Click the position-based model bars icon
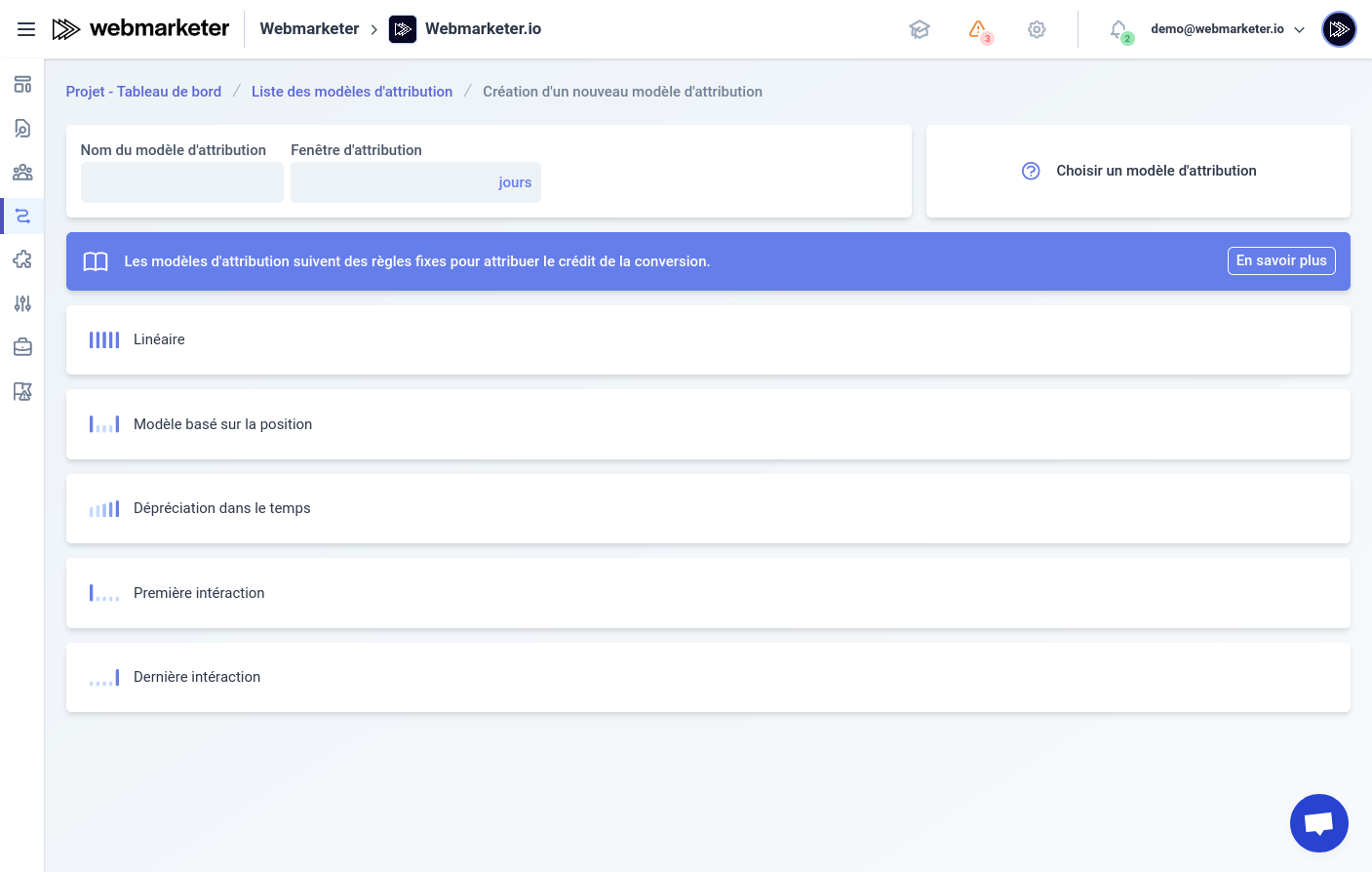 pos(104,424)
